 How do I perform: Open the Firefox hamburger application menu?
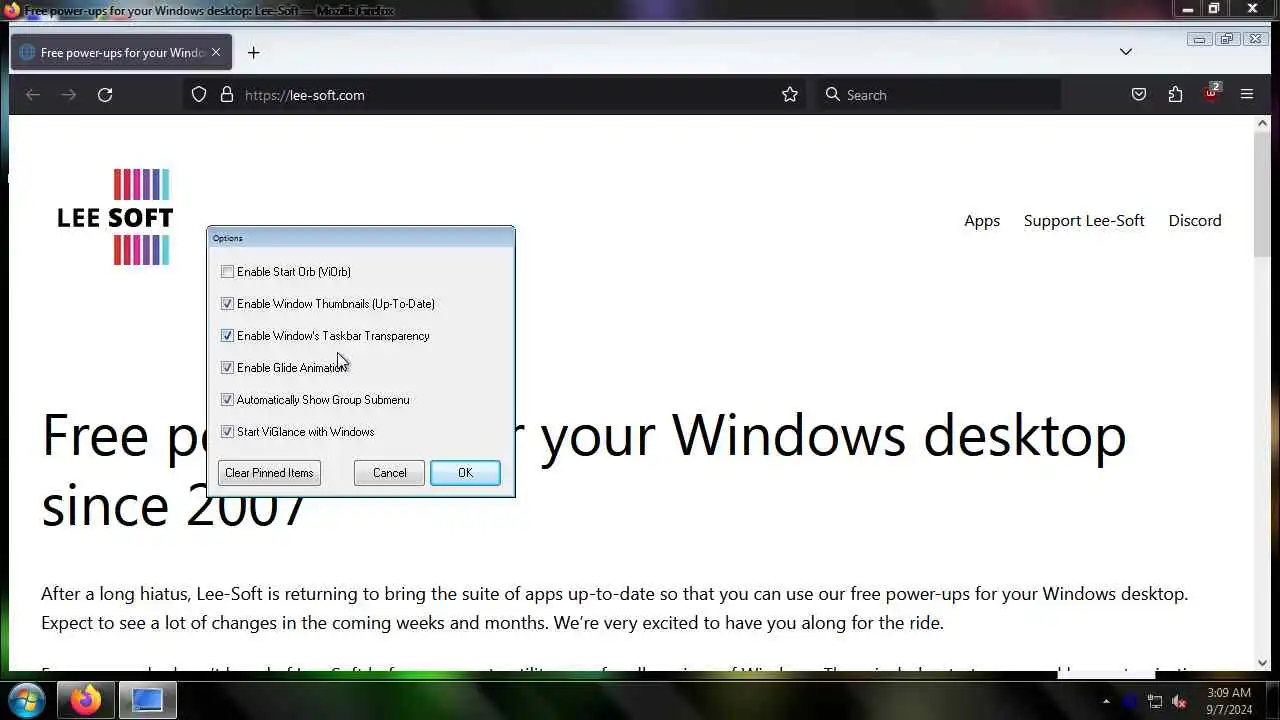point(1247,95)
